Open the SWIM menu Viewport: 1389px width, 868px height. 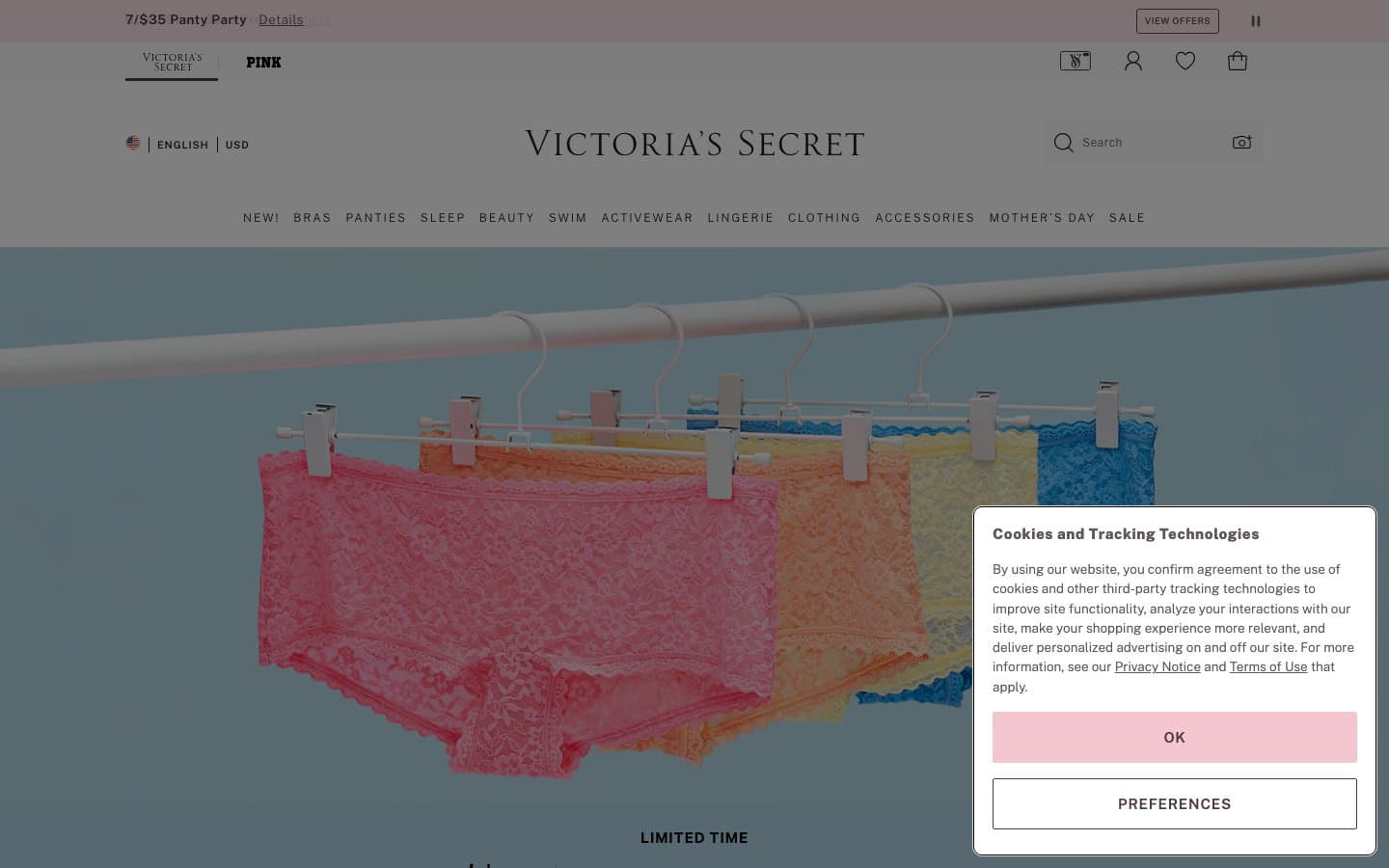pyautogui.click(x=568, y=218)
